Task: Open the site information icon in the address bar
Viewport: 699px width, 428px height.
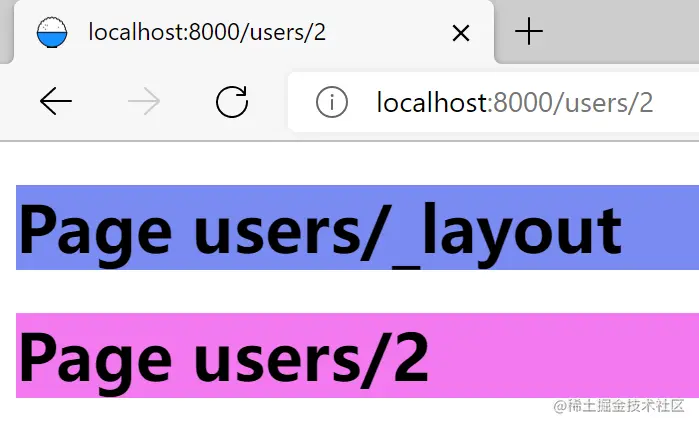Action: [x=332, y=102]
